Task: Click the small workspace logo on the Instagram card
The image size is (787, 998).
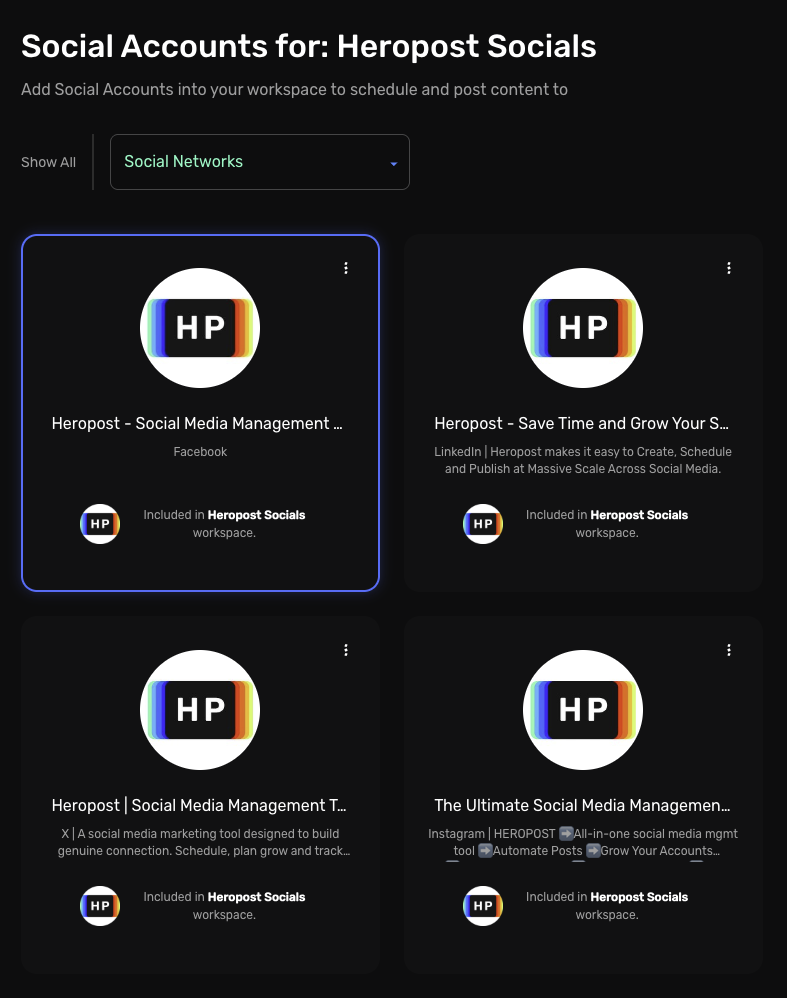Action: click(x=483, y=906)
